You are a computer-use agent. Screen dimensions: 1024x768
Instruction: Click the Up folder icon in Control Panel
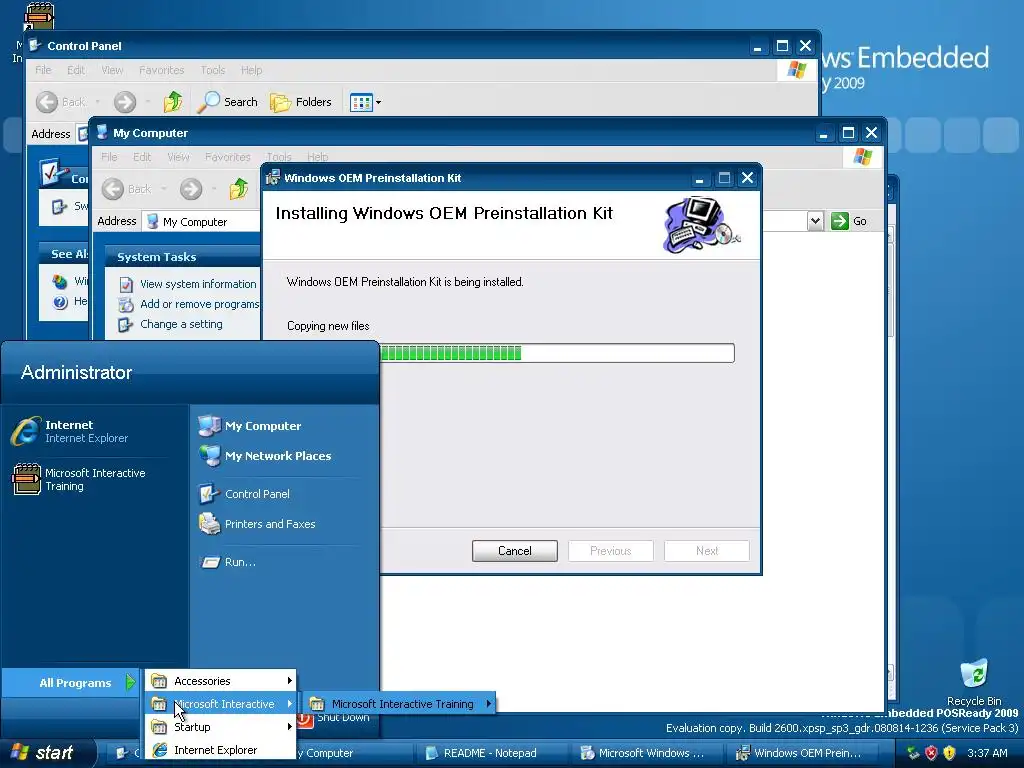click(173, 102)
